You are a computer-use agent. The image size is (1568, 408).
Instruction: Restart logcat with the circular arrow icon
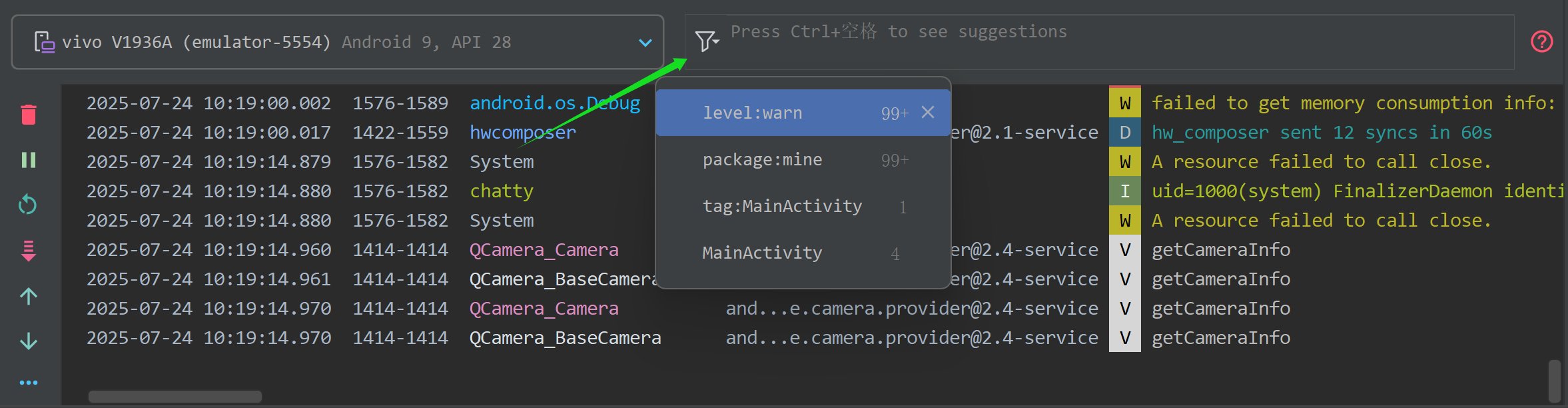28,205
